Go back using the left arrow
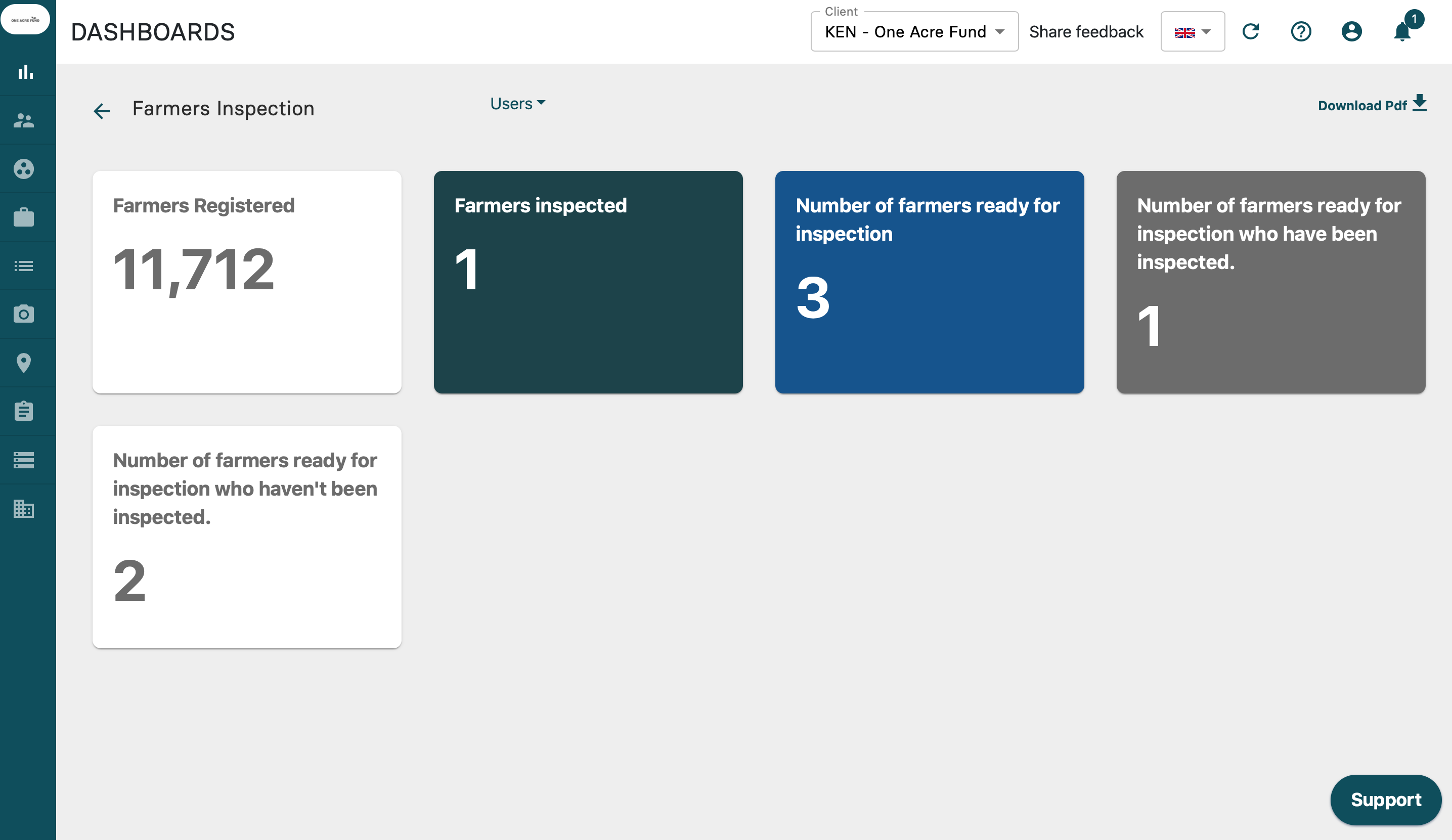Image resolution: width=1452 pixels, height=840 pixels. (102, 111)
